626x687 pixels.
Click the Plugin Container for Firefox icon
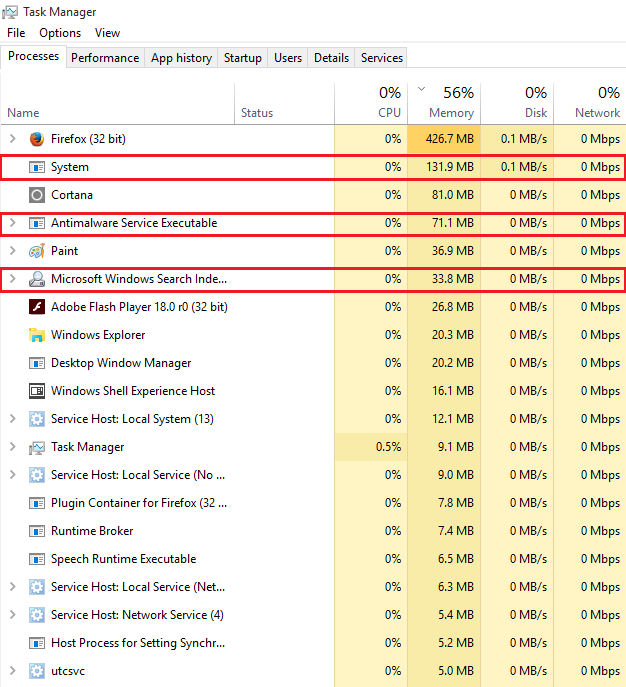(37, 503)
